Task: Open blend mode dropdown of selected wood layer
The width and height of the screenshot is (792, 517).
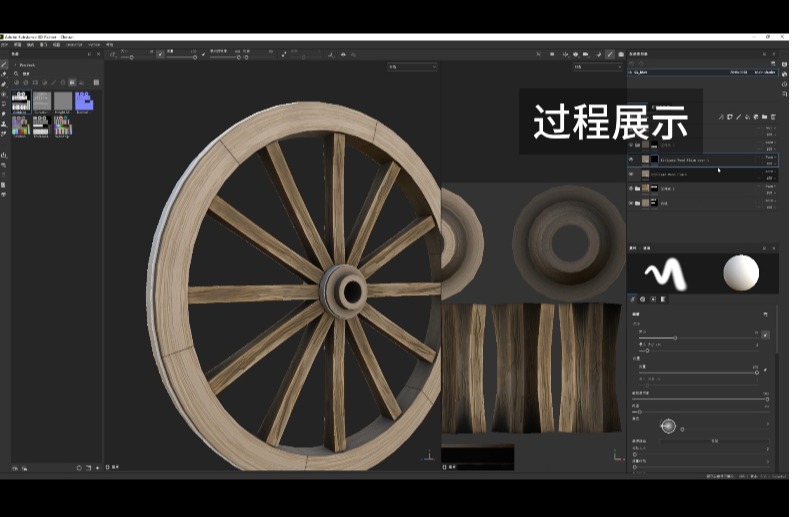Action: click(769, 157)
